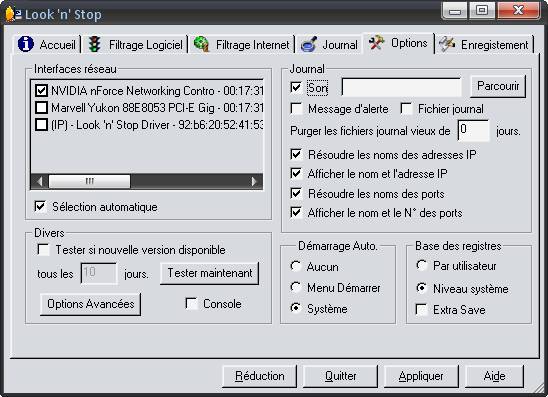
Task: Toggle Résoudre les noms des ports
Action: [x=296, y=193]
